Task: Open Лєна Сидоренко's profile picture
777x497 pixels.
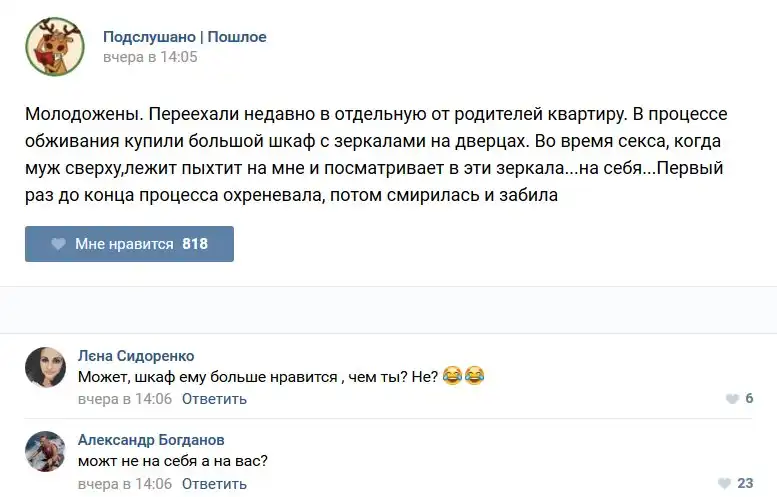Action: [x=45, y=369]
